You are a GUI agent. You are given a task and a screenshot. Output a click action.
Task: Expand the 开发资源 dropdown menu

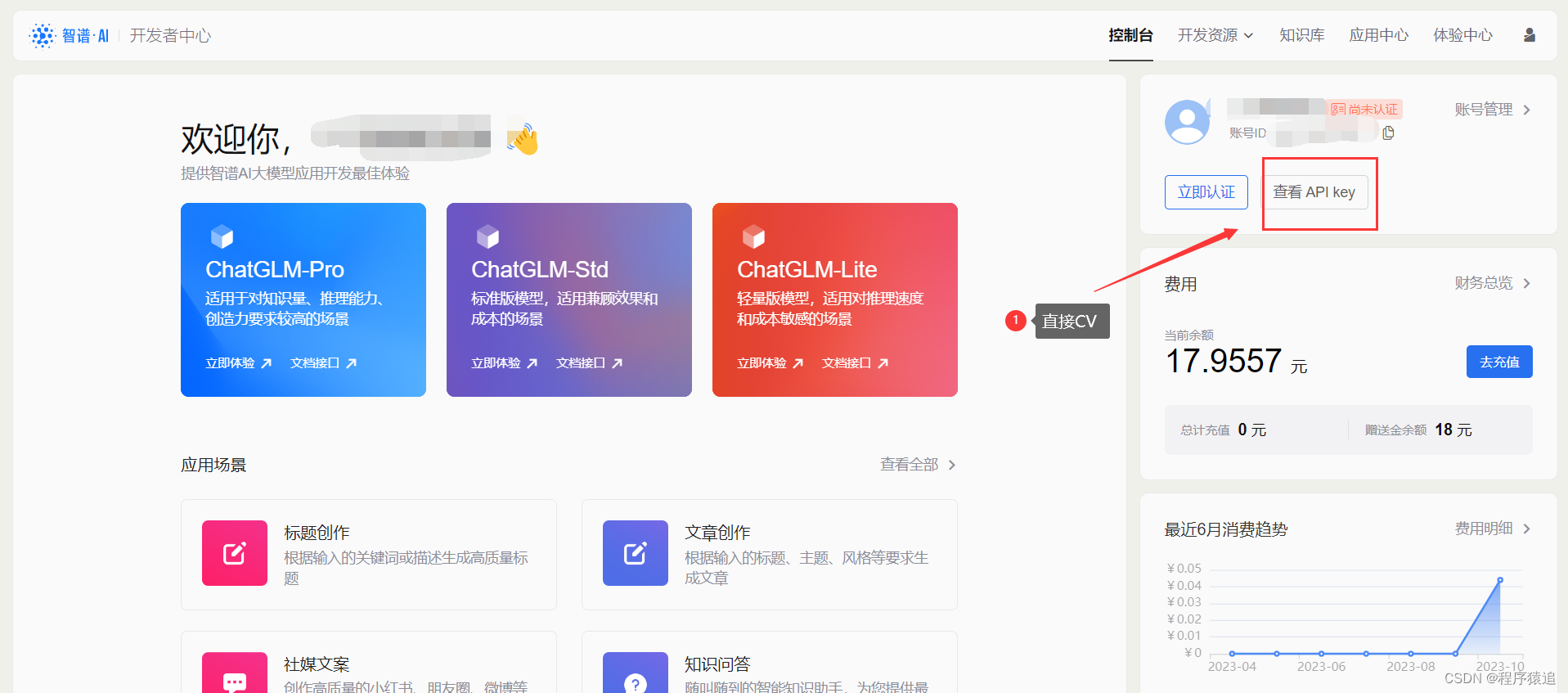point(1215,35)
